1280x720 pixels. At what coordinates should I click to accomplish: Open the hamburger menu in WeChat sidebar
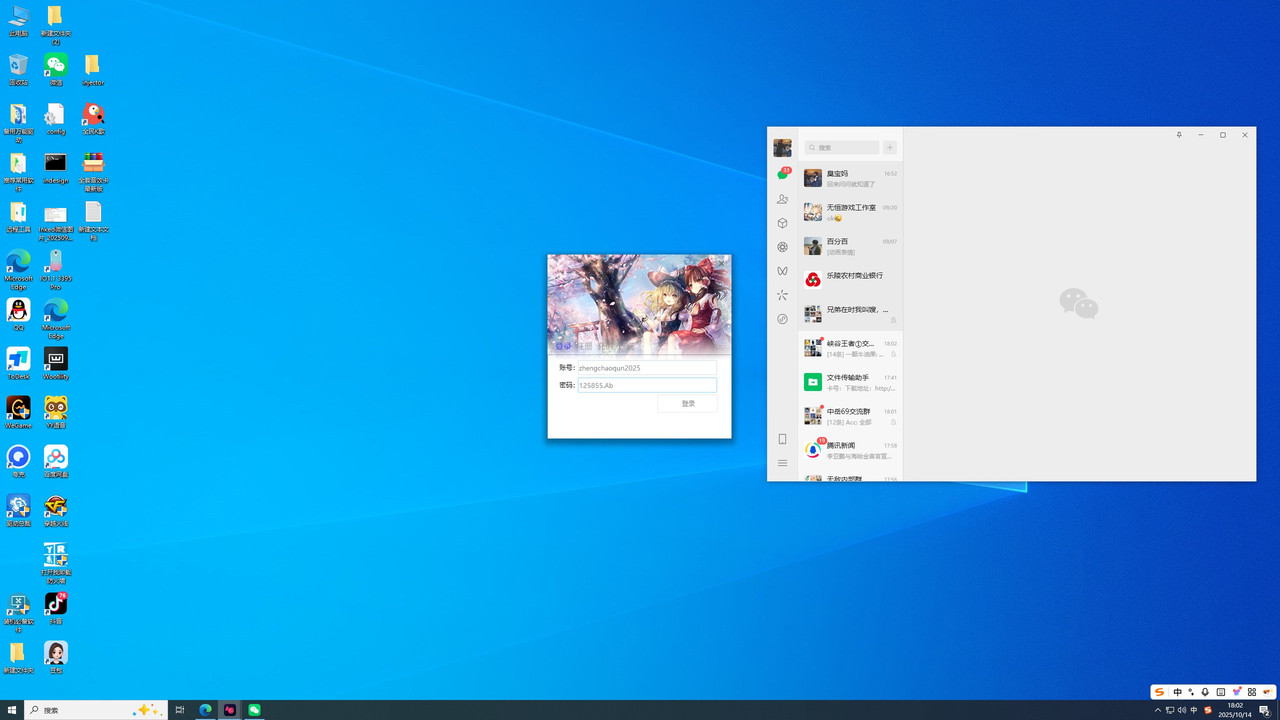click(783, 463)
